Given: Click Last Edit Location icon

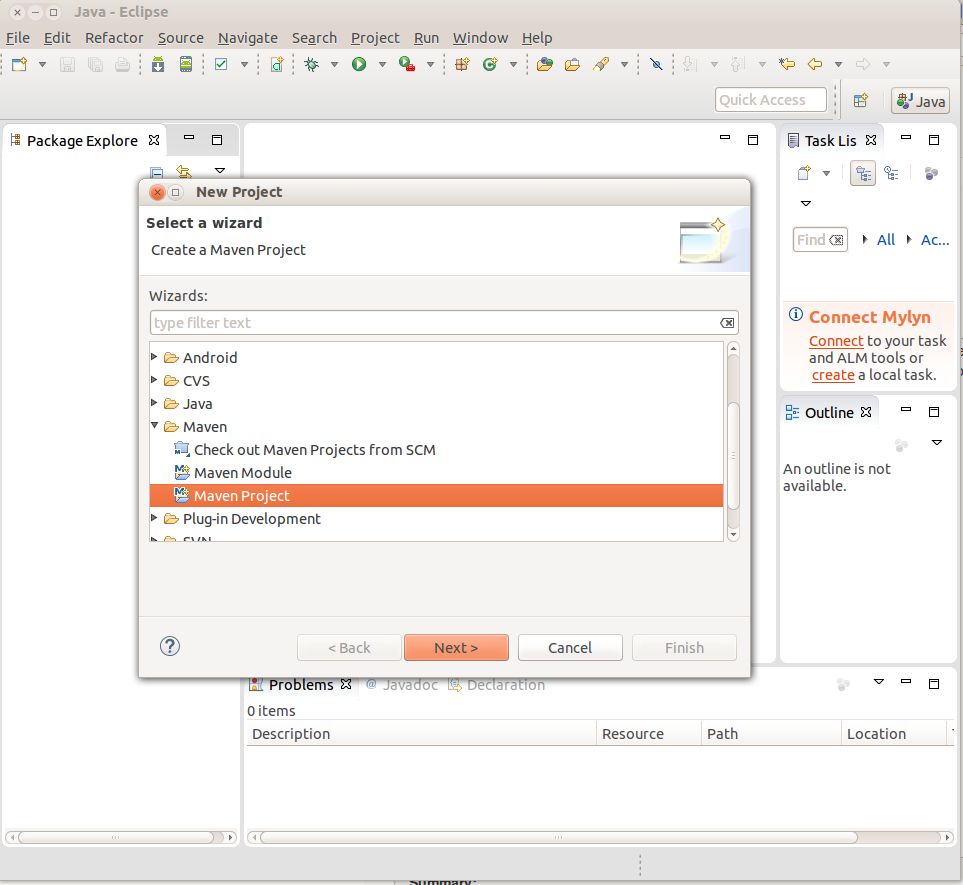Looking at the screenshot, I should [787, 64].
